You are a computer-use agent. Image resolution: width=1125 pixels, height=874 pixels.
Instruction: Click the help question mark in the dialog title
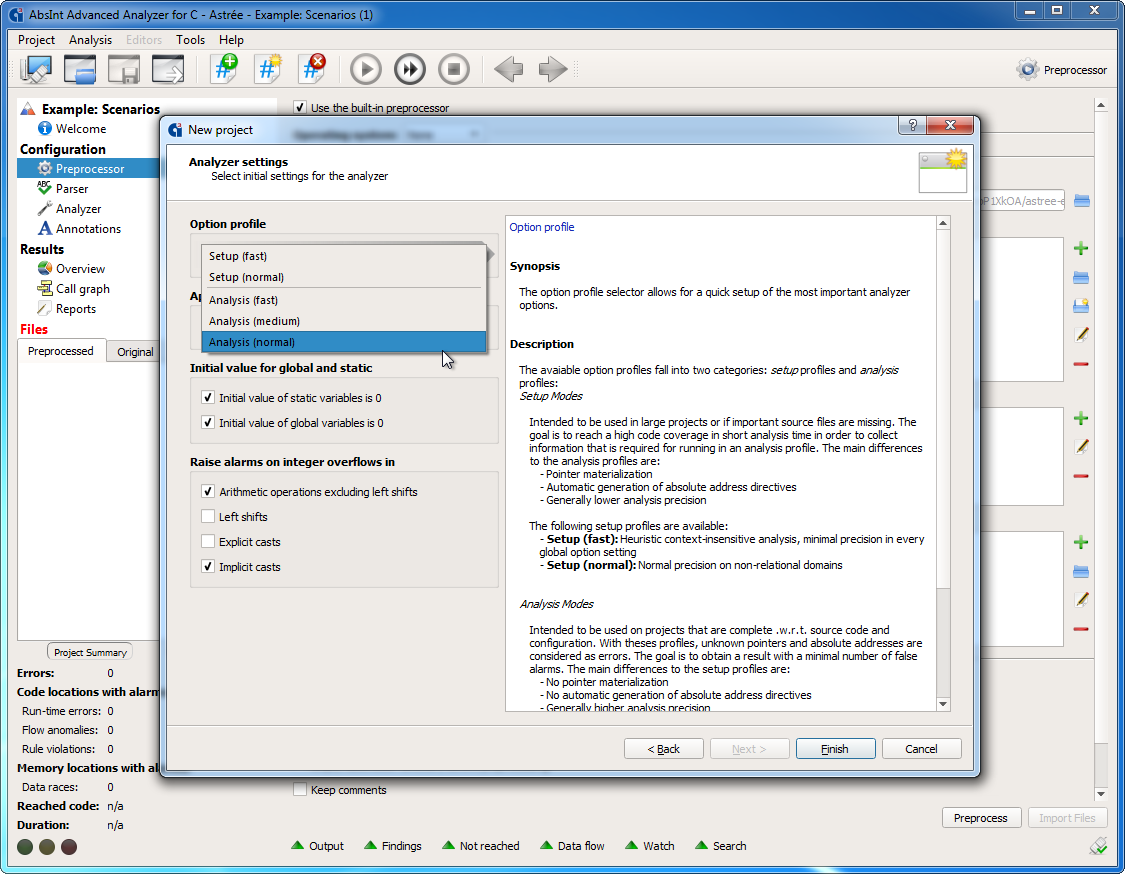point(912,126)
